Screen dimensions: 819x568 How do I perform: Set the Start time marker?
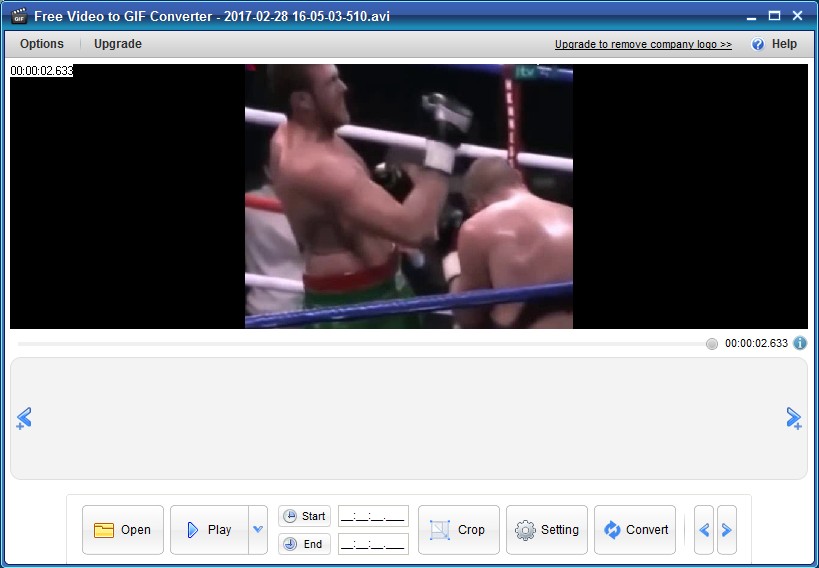coord(305,516)
